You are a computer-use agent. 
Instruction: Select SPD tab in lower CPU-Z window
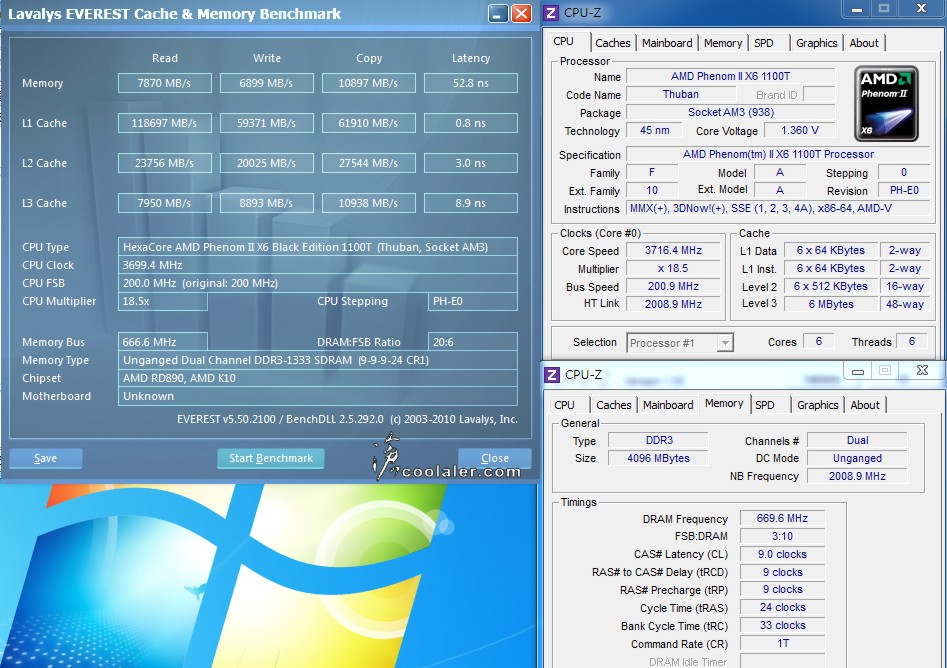(x=765, y=405)
